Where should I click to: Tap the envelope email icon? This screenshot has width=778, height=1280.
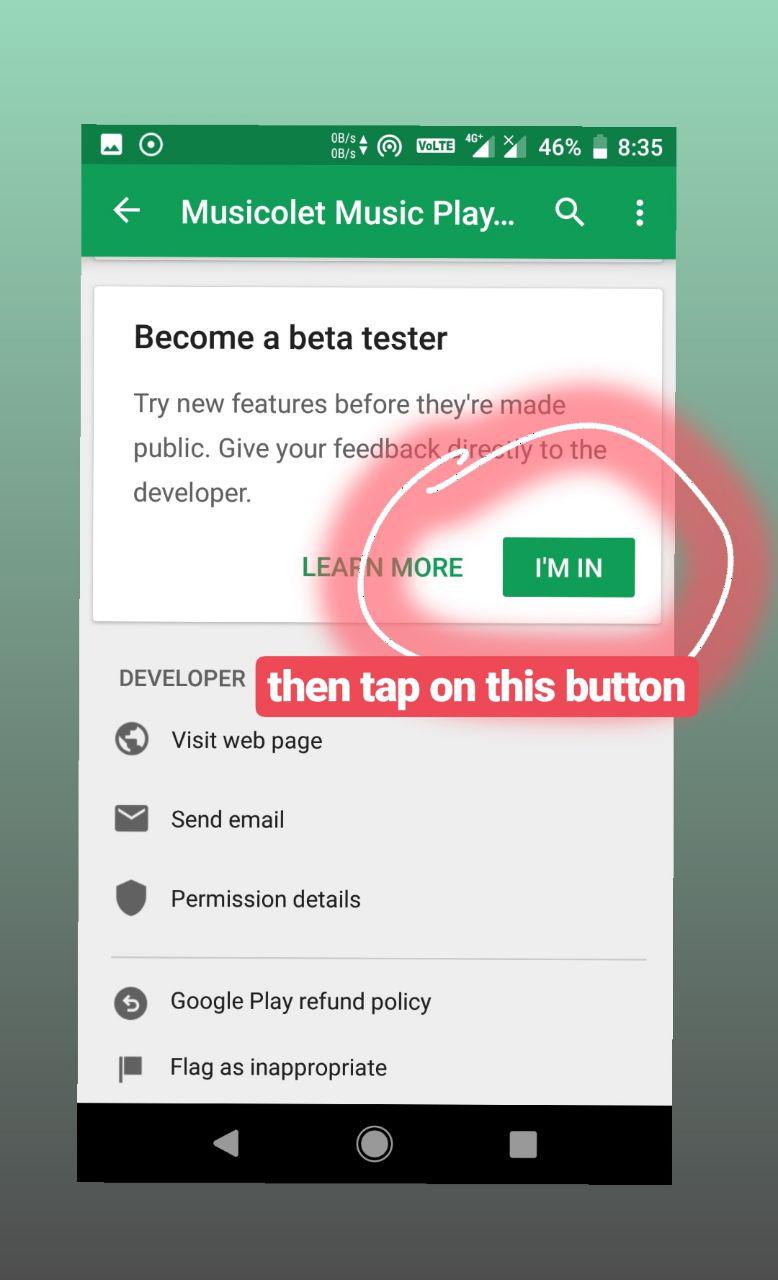pyautogui.click(x=131, y=819)
